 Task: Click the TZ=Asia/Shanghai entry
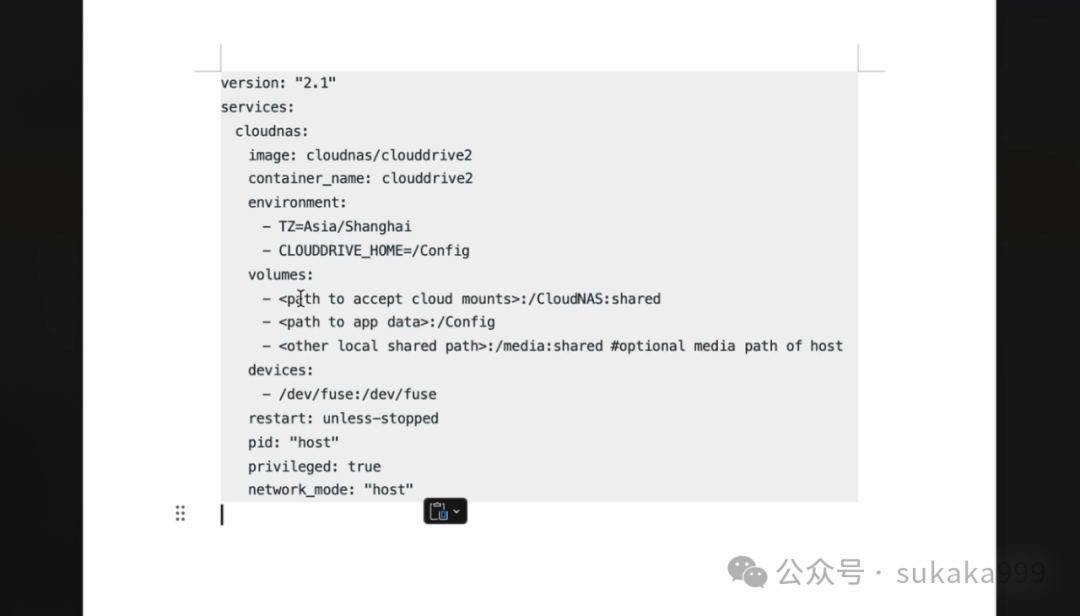pos(345,227)
